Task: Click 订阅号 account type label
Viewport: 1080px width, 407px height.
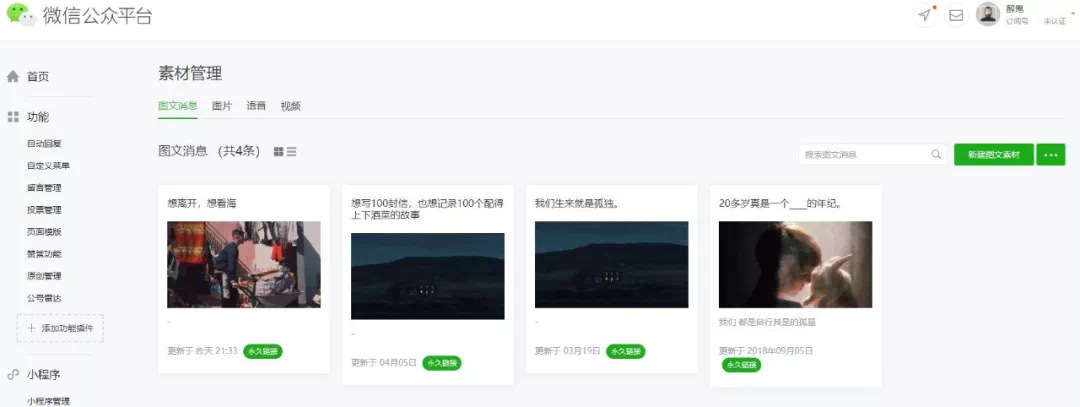Action: [1017, 21]
